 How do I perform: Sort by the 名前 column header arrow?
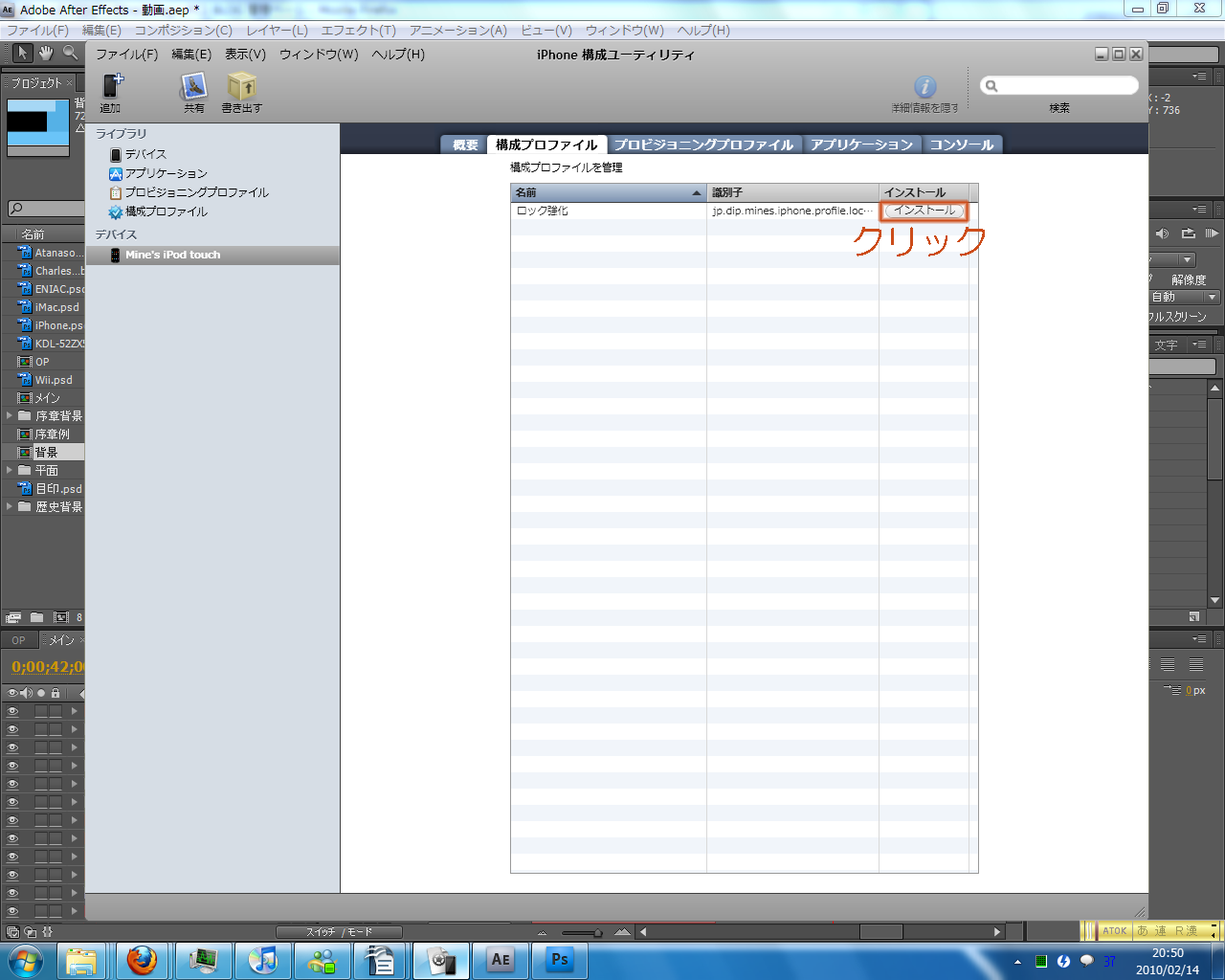click(697, 193)
